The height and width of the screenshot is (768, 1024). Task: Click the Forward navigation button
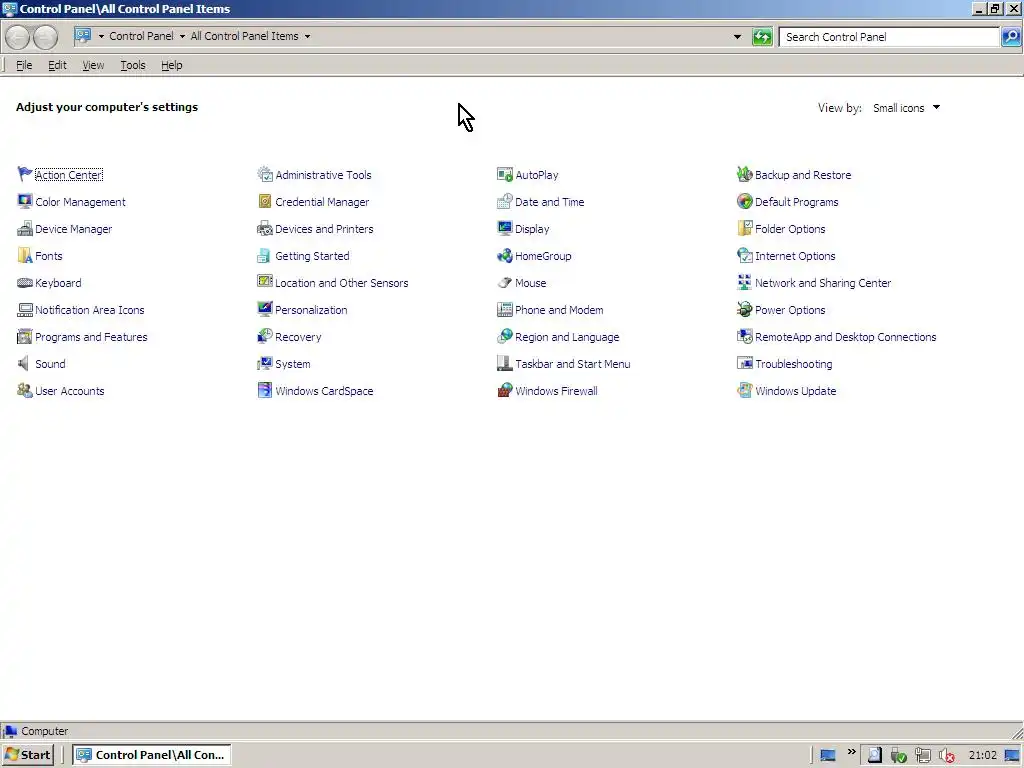(45, 37)
